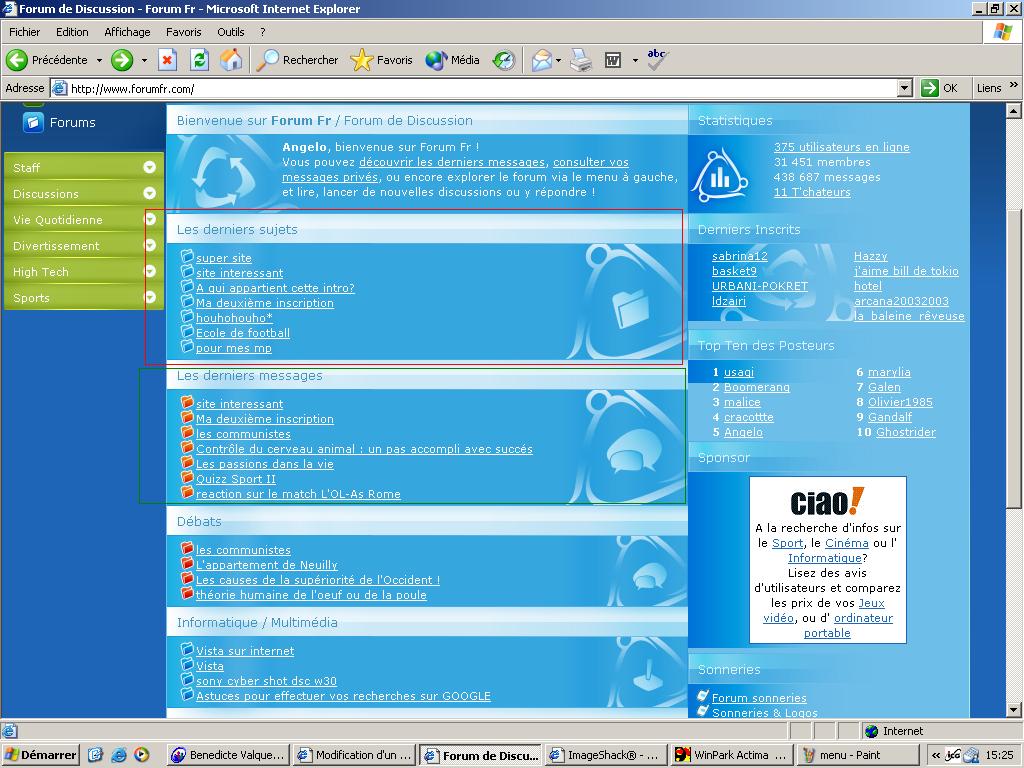Open the Affichage menu
Image resolution: width=1024 pixels, height=768 pixels.
coord(127,32)
